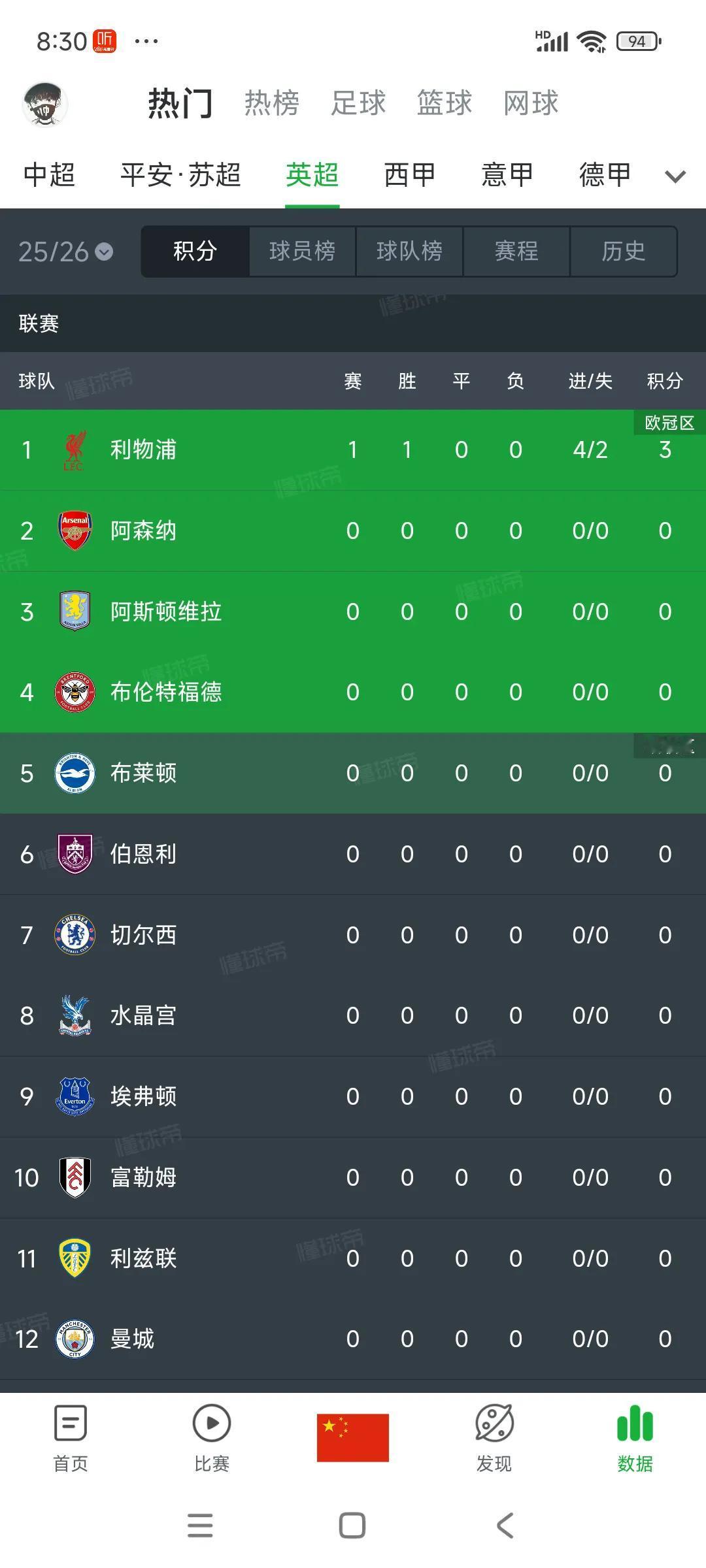This screenshot has width=706, height=1568.
Task: Open the 西甲 league tab
Action: [410, 175]
